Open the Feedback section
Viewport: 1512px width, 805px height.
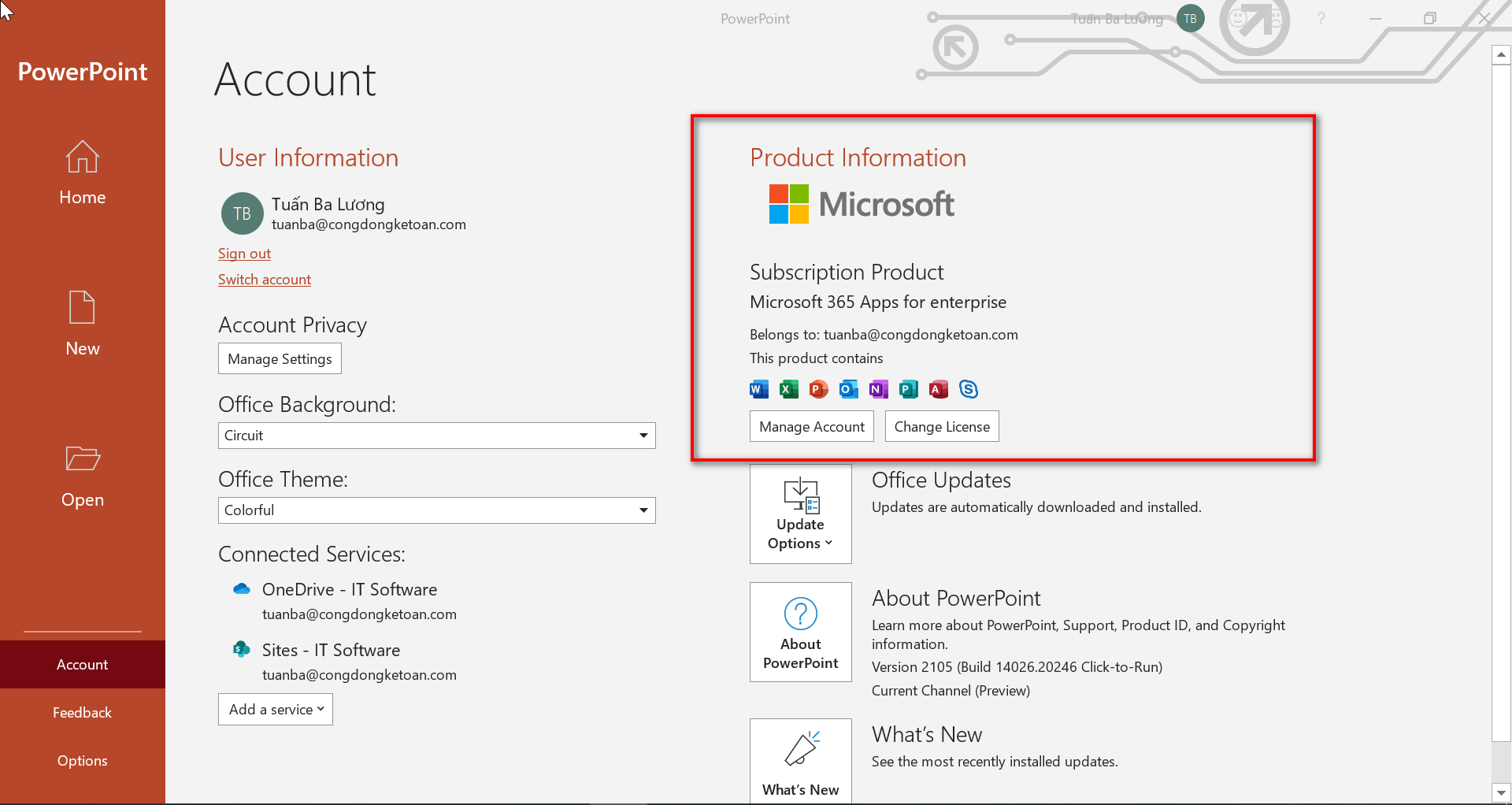point(82,712)
